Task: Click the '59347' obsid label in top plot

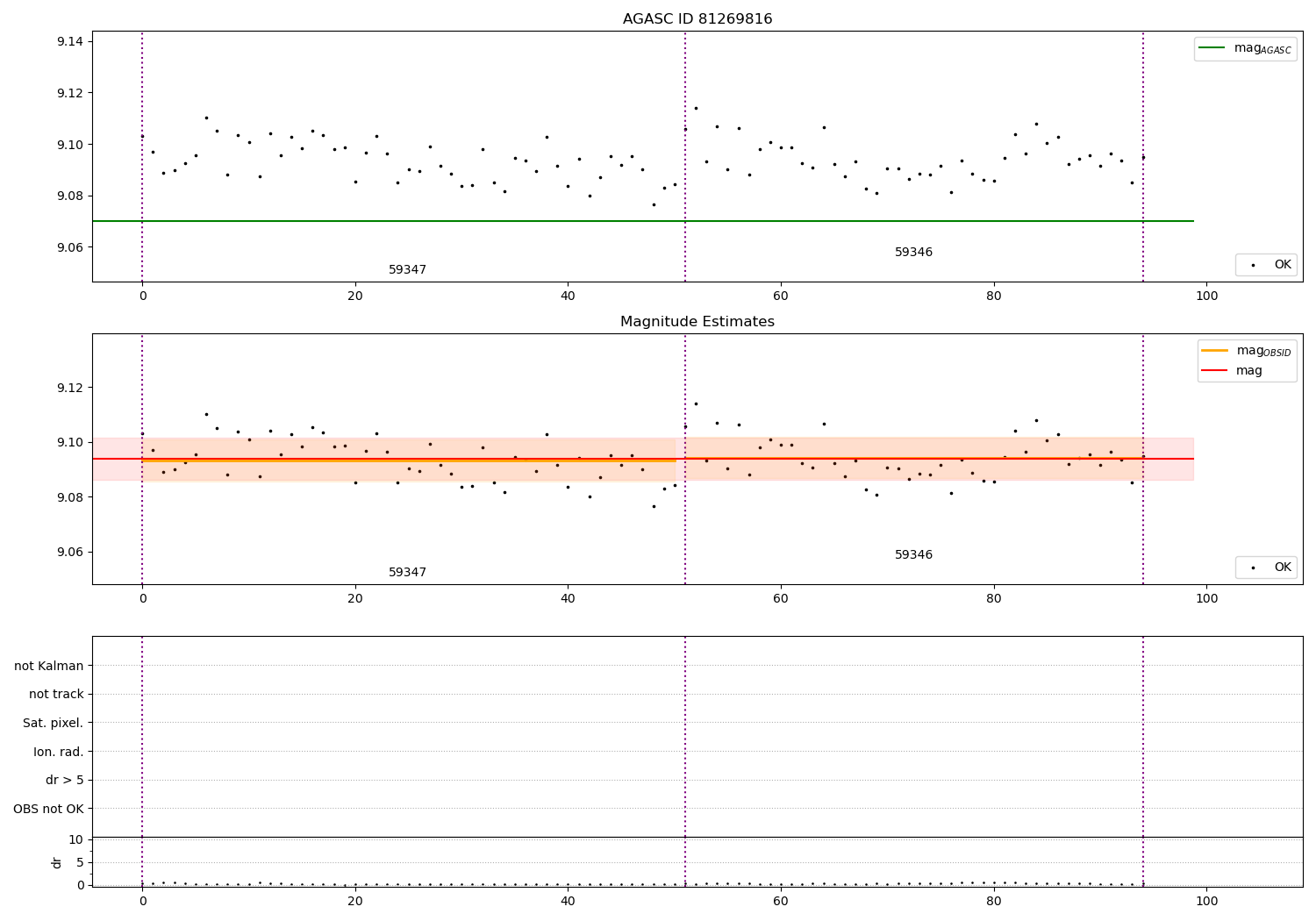Action: coord(408,270)
